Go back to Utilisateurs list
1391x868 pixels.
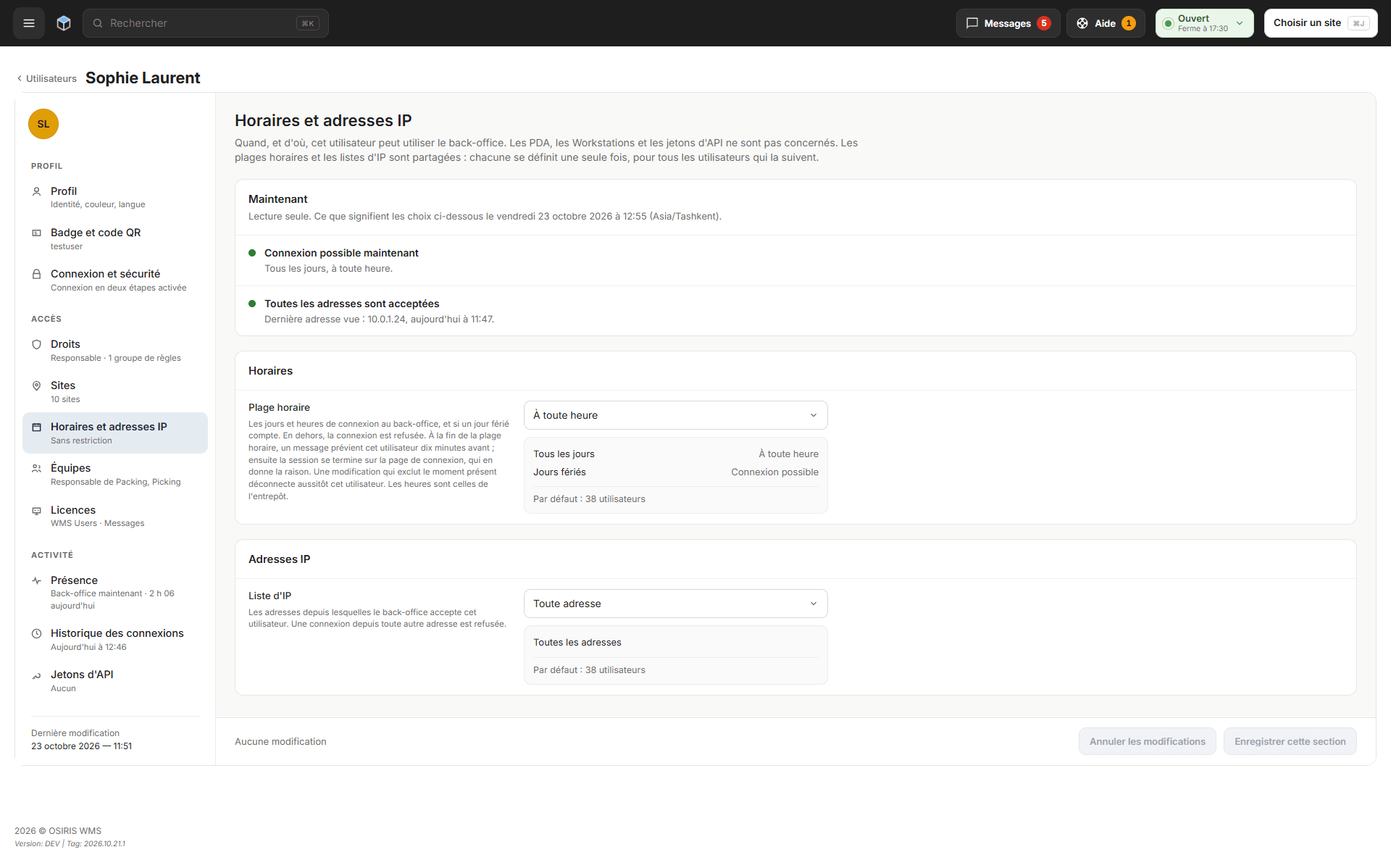[46, 78]
